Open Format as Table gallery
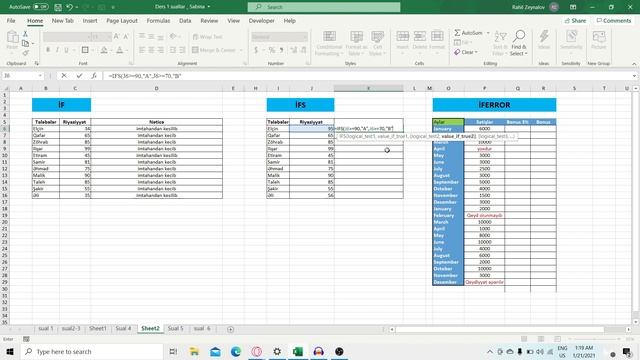The width and height of the screenshot is (640, 360). pos(356,43)
